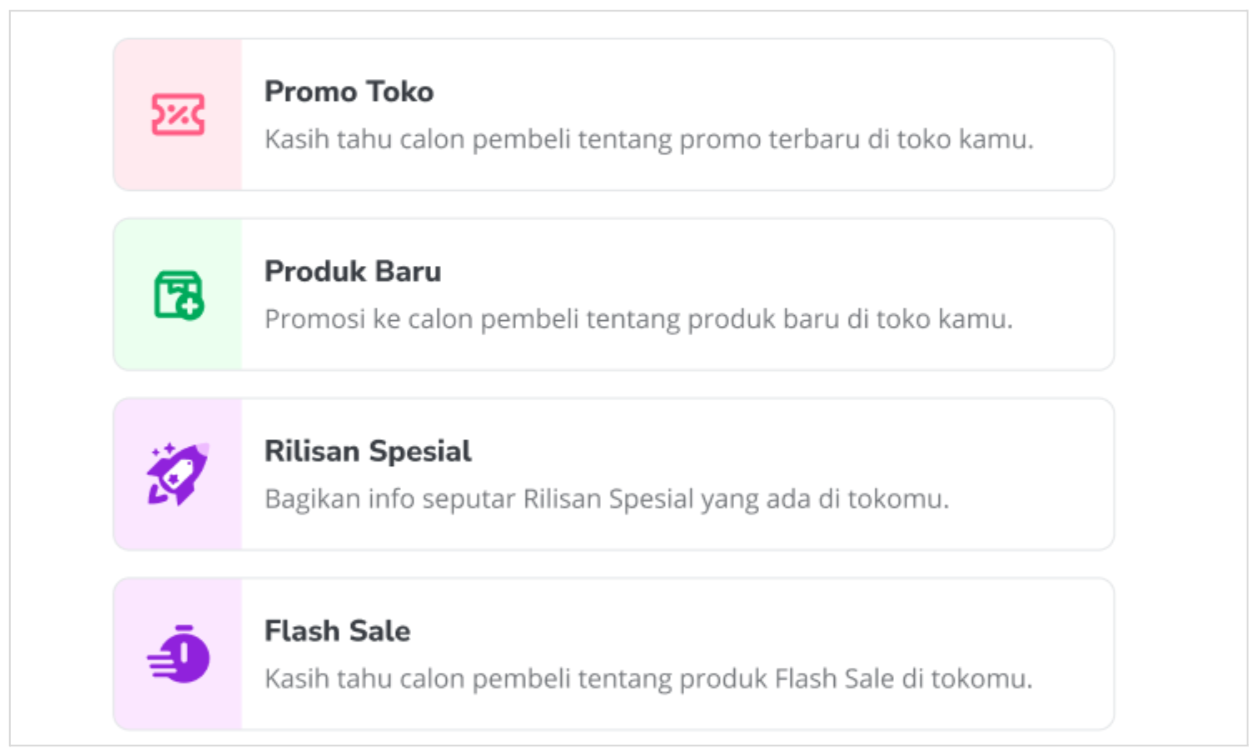1255x750 pixels.
Task: Click the Flash Sale description text
Action: pos(648,679)
